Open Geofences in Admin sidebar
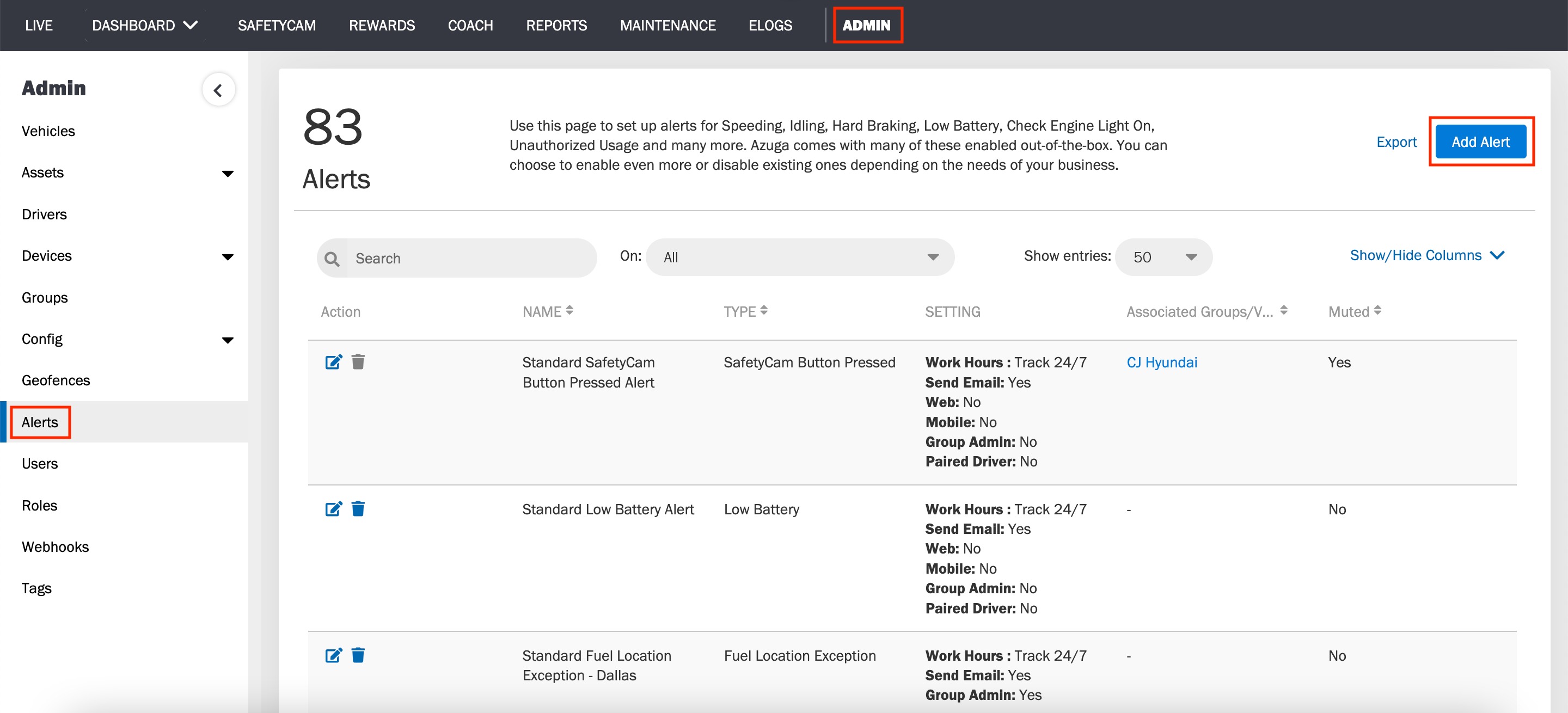This screenshot has width=1568, height=713. coord(56,380)
